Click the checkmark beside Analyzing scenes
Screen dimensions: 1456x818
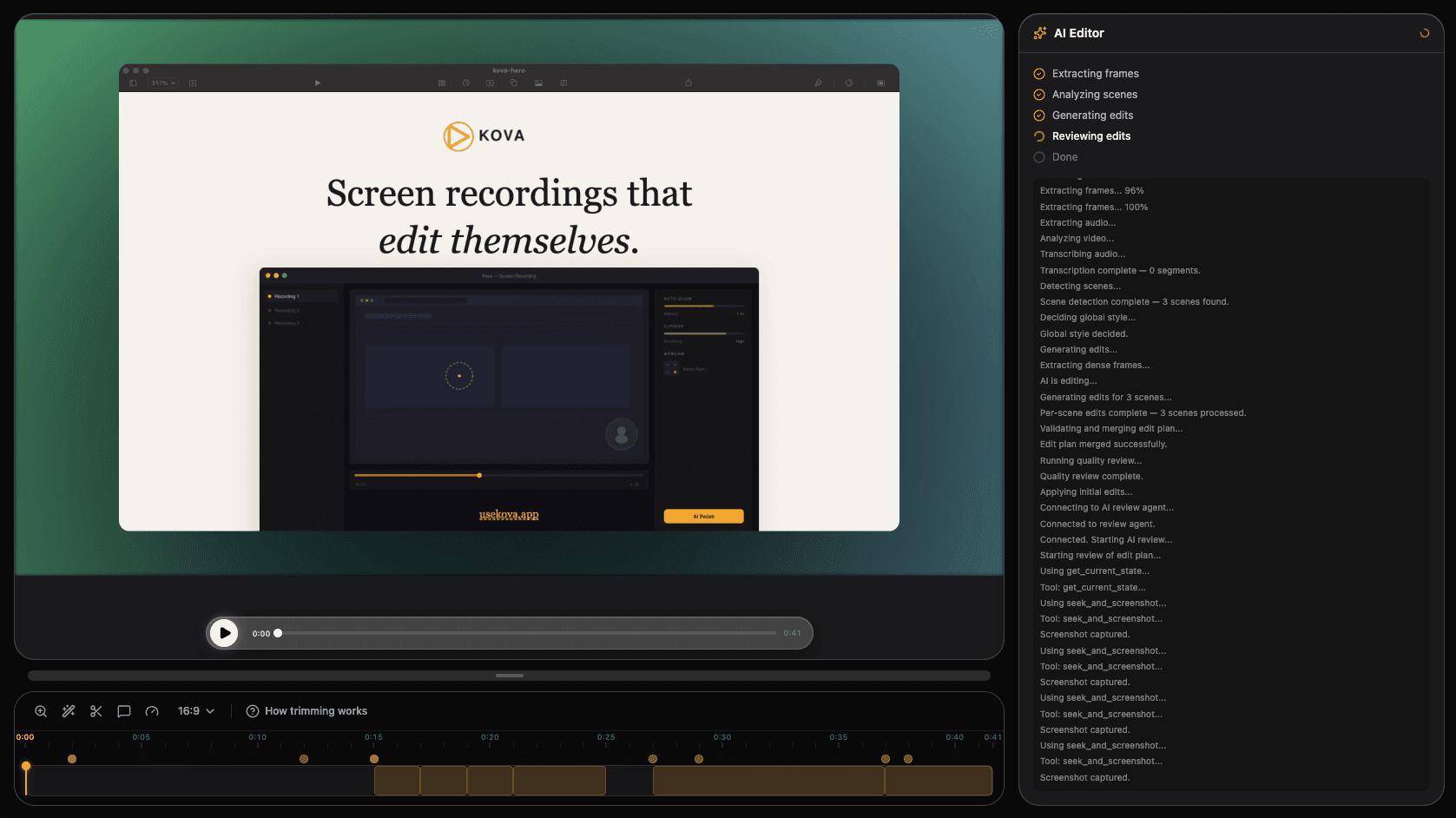click(x=1038, y=94)
